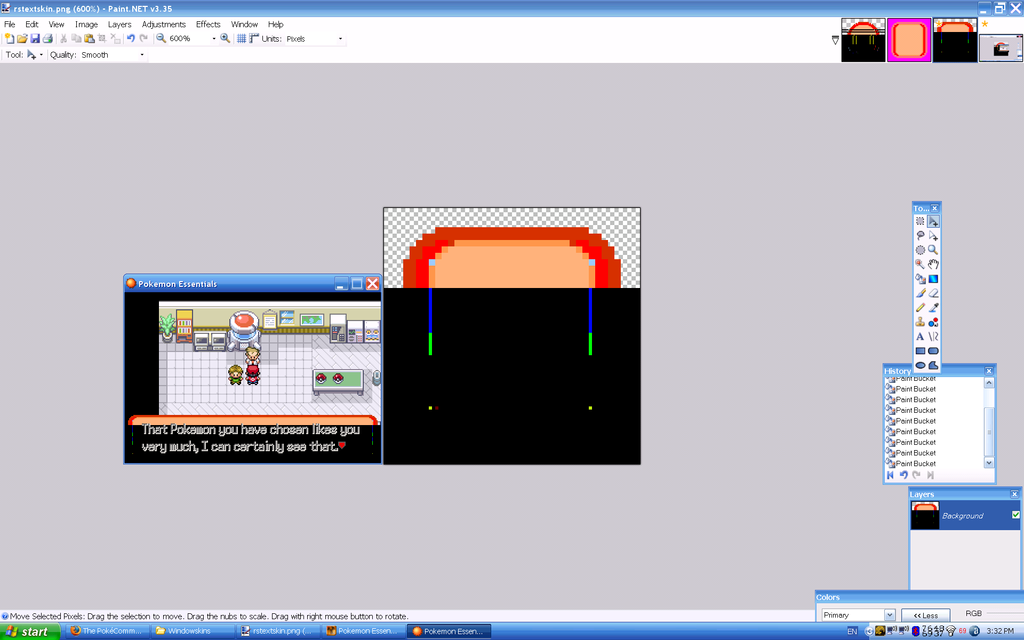Open the Edit menu
Image resolution: width=1024 pixels, height=640 pixels.
[x=31, y=24]
